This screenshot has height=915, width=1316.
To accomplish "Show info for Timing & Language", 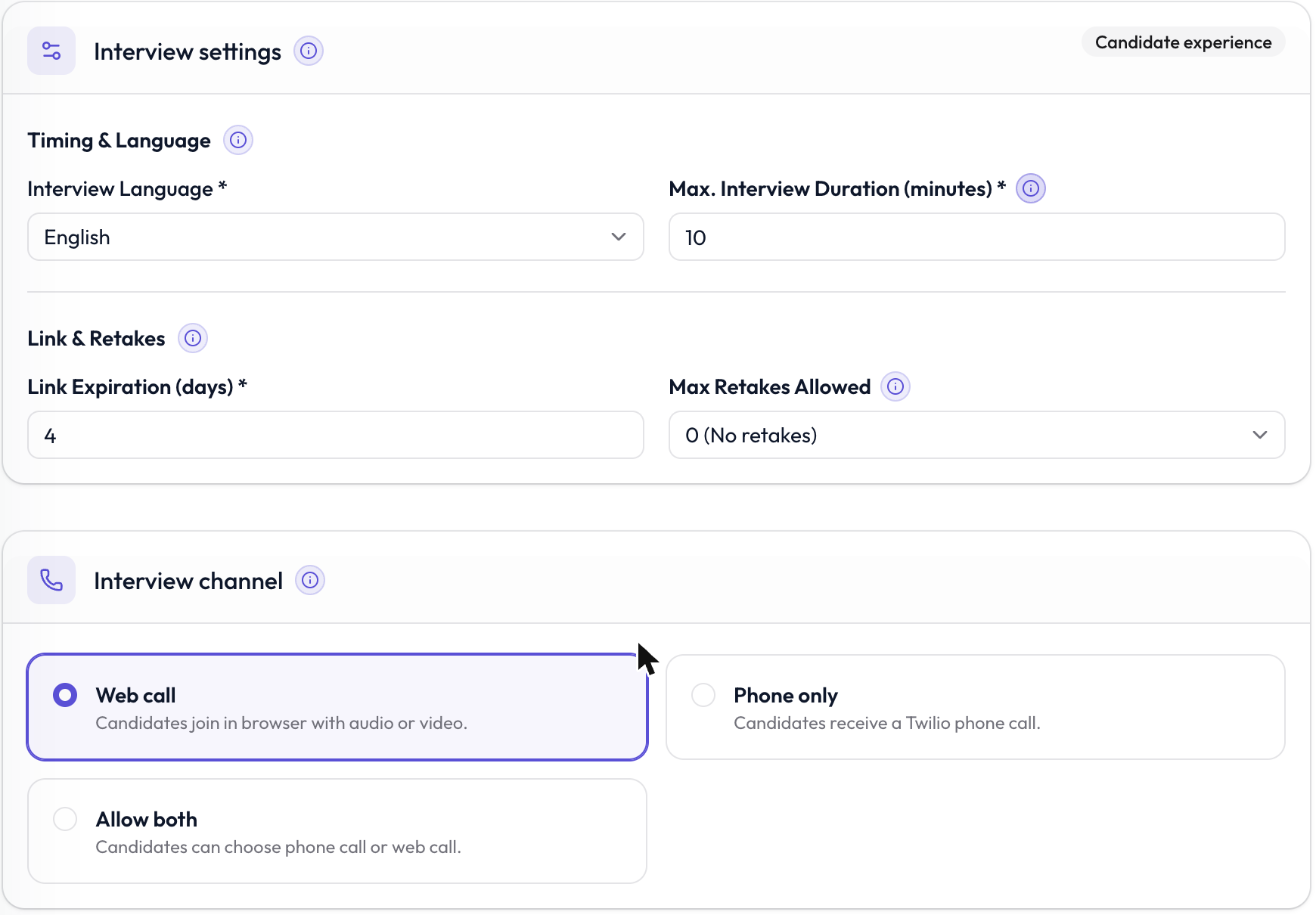I will click(238, 141).
